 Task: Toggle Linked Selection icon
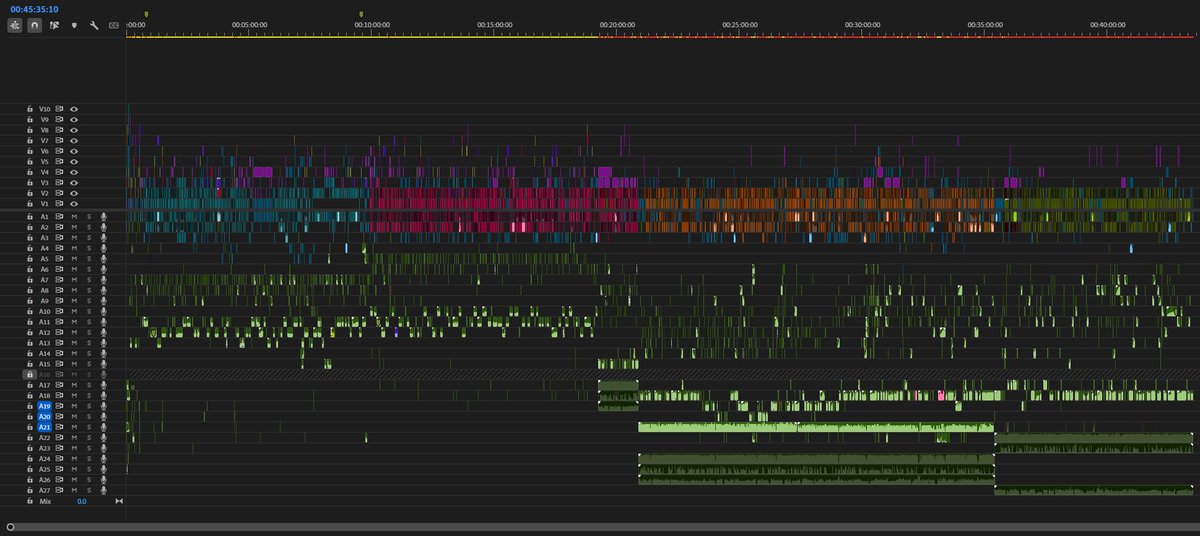coord(54,25)
